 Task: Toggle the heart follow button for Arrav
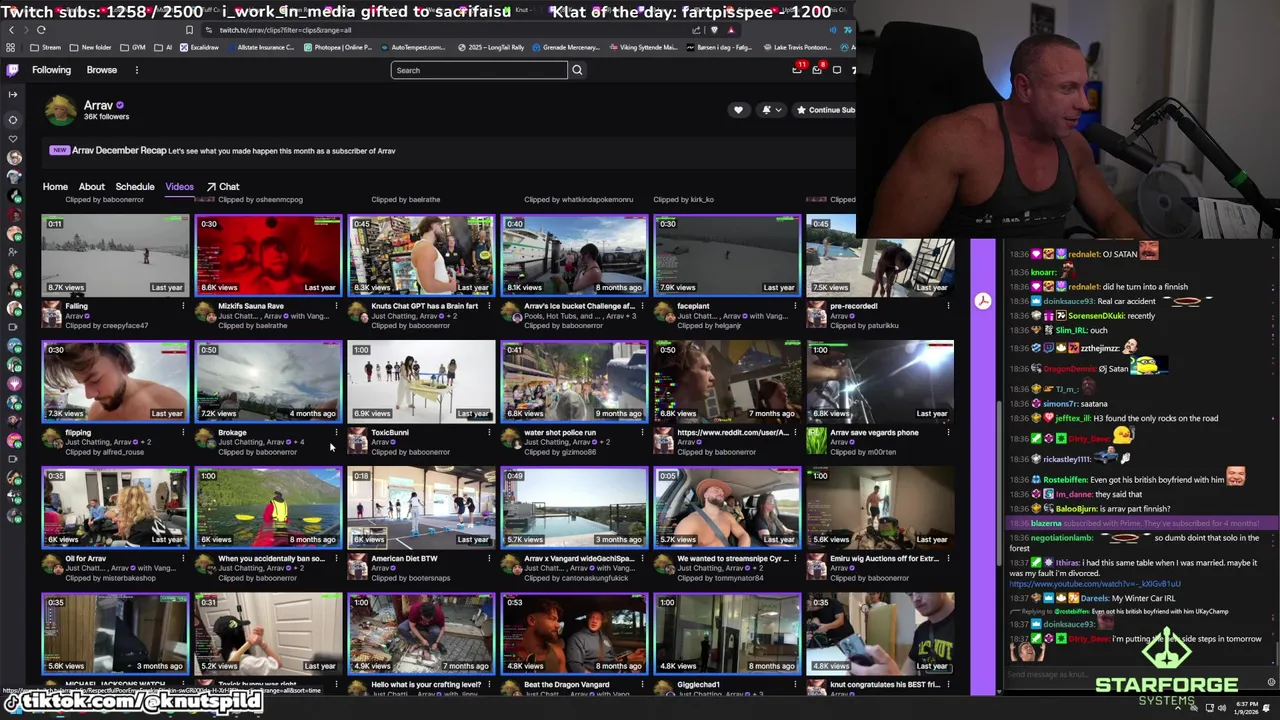[738, 110]
